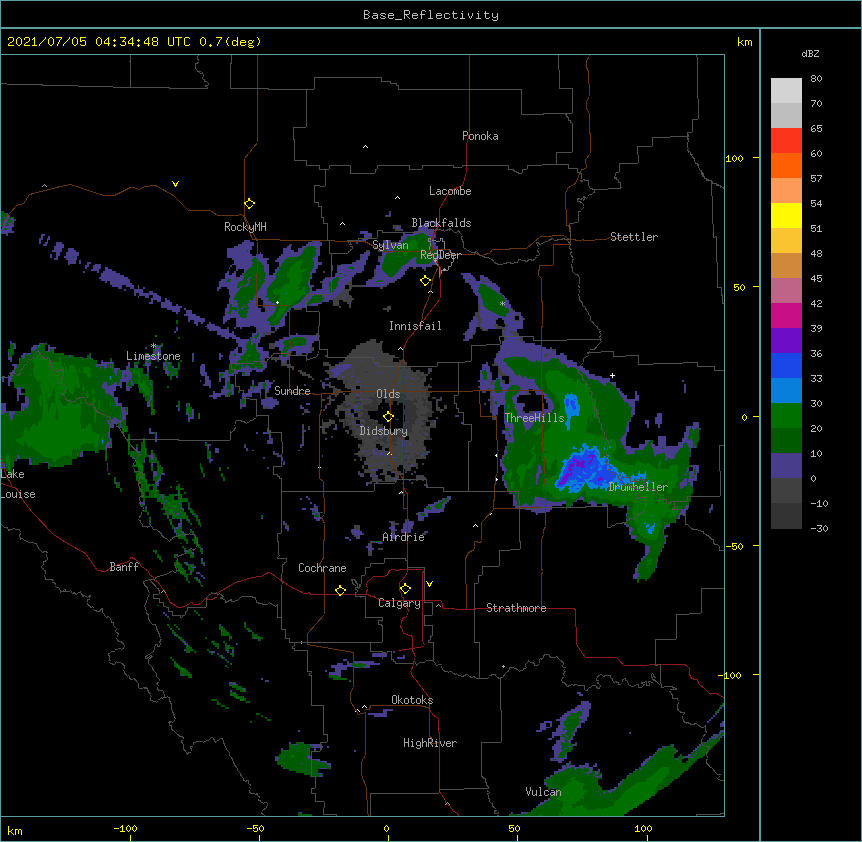
Task: Click the yellow diamond marker beside RockyMH
Action: coord(249,204)
